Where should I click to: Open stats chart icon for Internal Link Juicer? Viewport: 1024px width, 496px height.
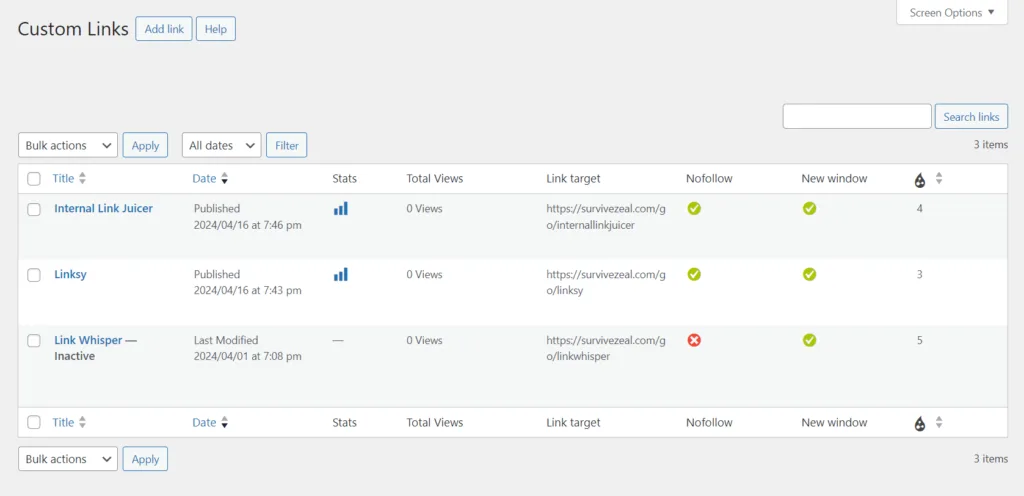(x=341, y=209)
